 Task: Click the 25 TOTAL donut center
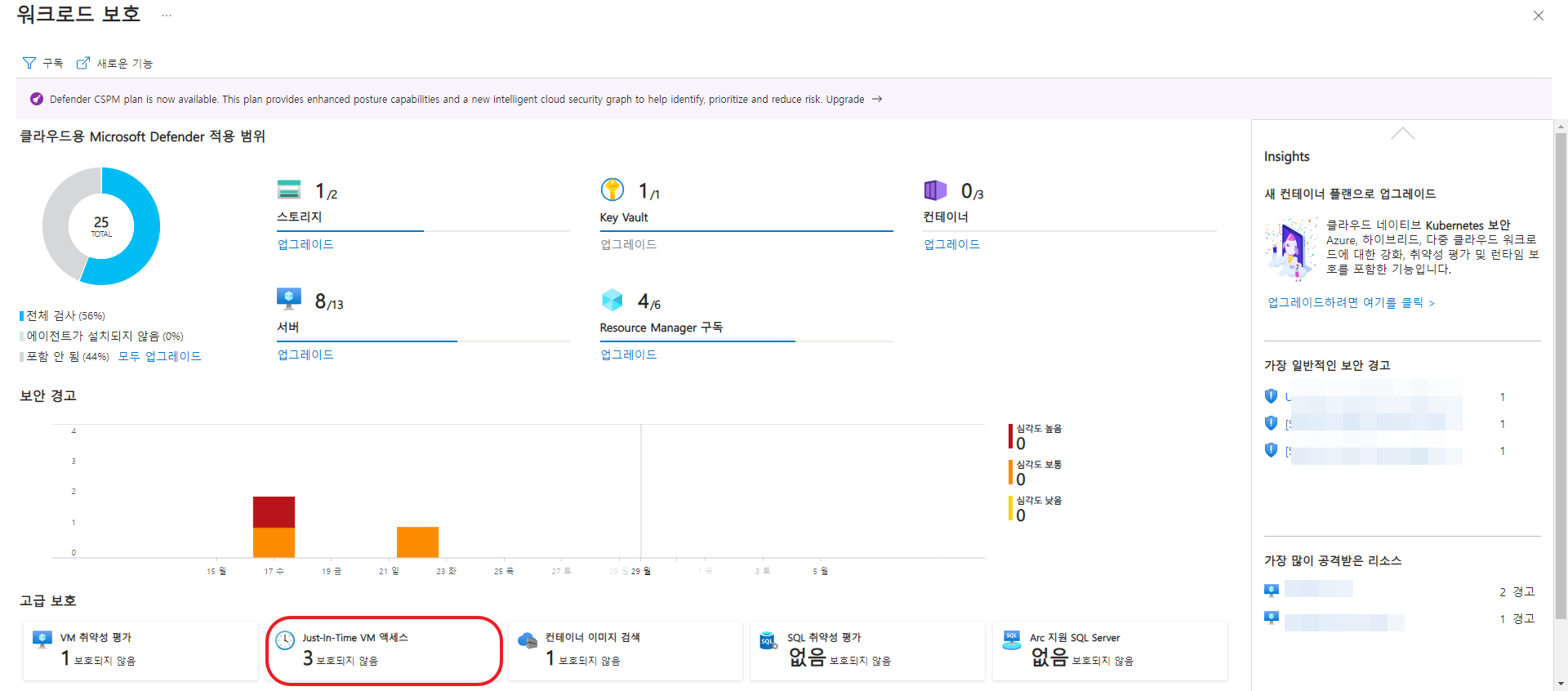pos(101,226)
